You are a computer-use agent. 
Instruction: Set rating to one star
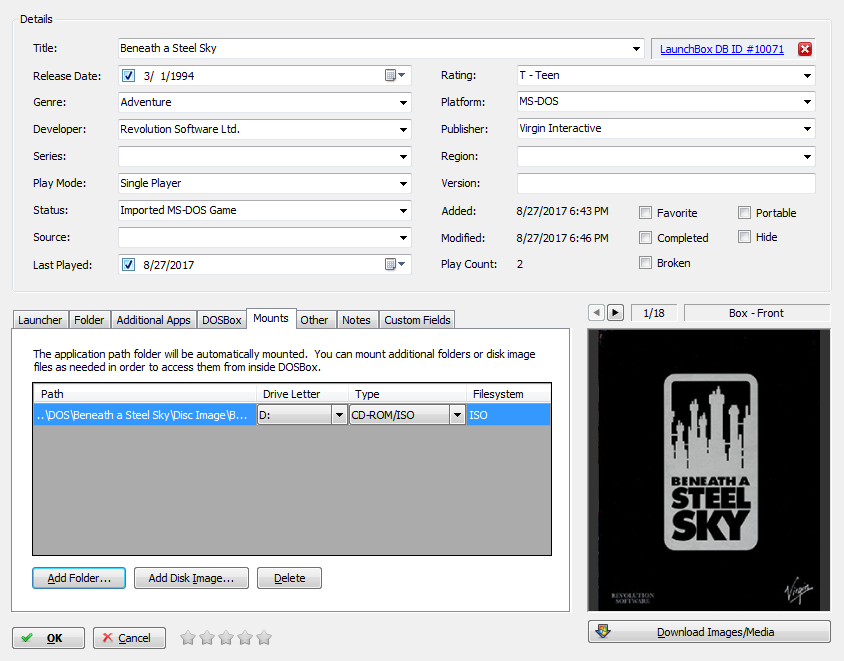coord(188,638)
